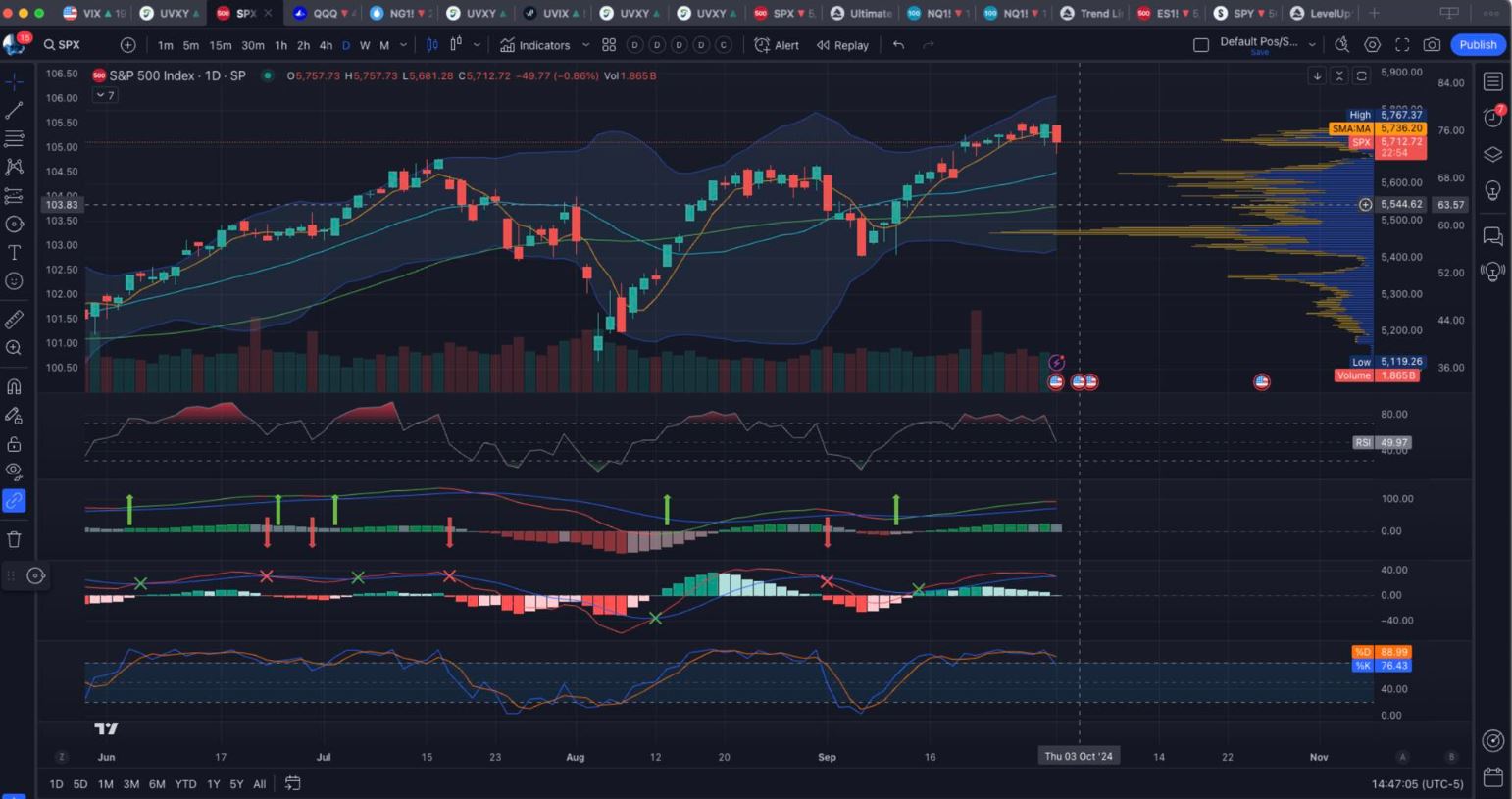Click the blue Publish button

(x=1477, y=45)
